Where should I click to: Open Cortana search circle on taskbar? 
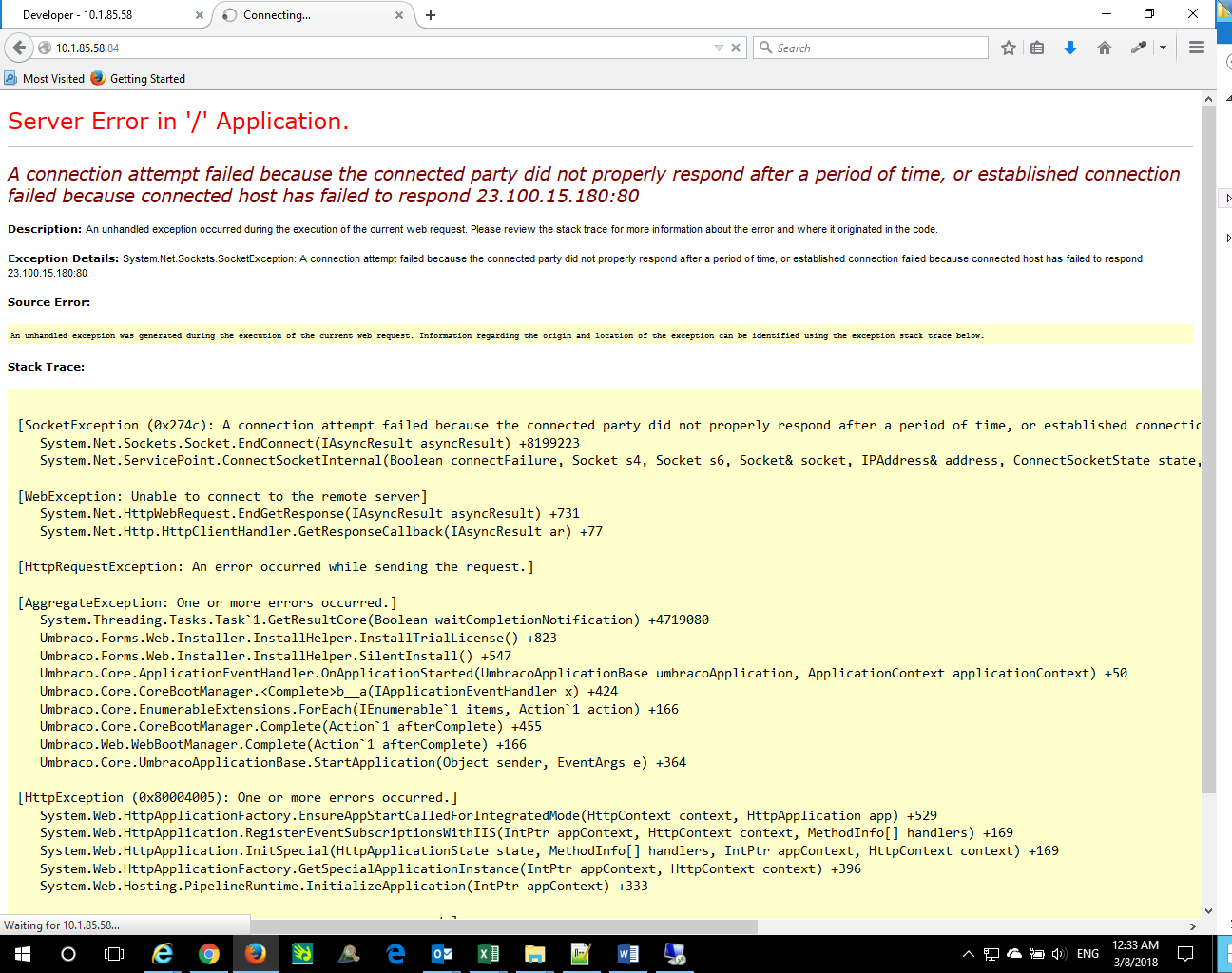pyautogui.click(x=68, y=954)
